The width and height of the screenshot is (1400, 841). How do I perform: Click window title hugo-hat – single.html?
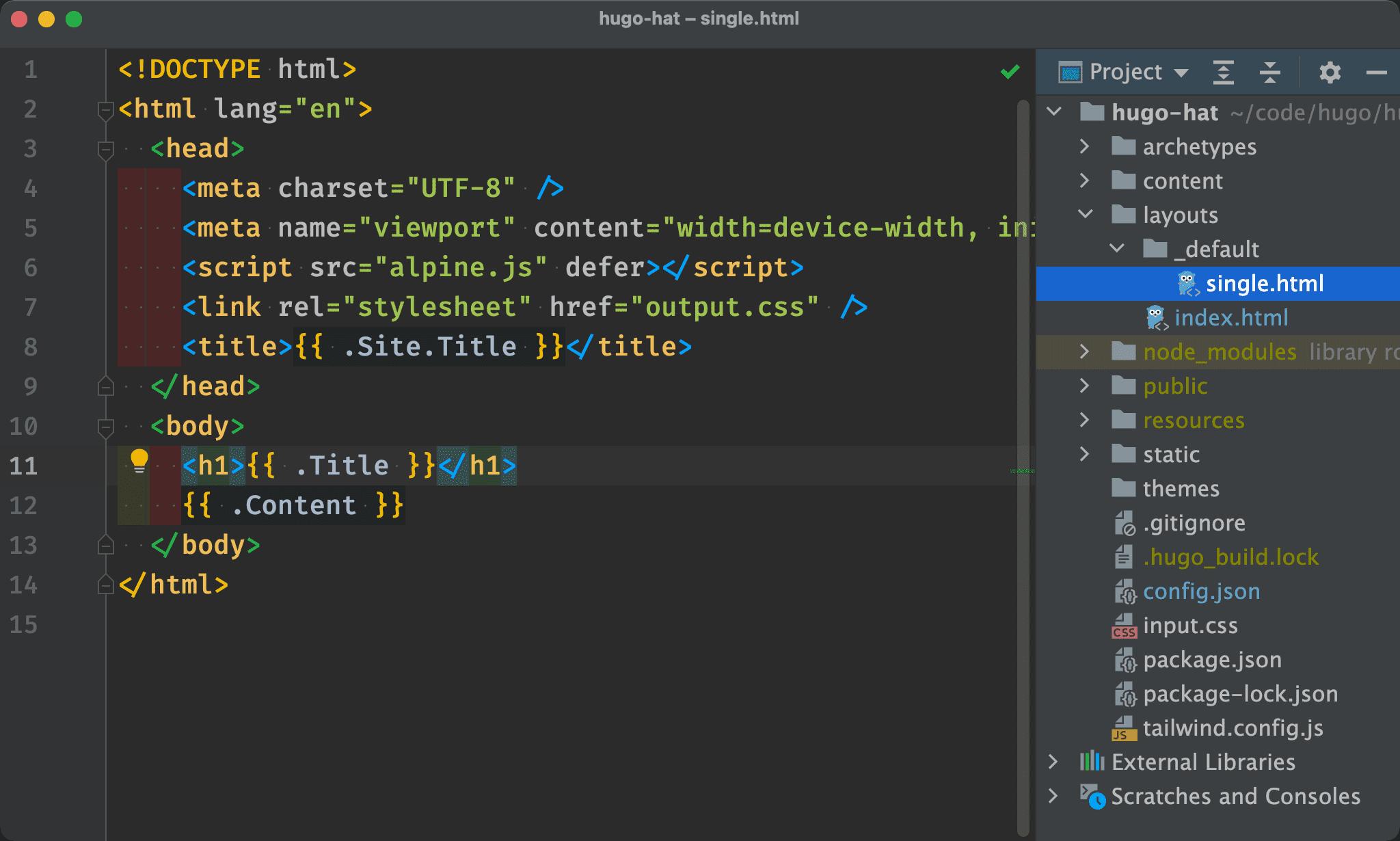point(699,18)
